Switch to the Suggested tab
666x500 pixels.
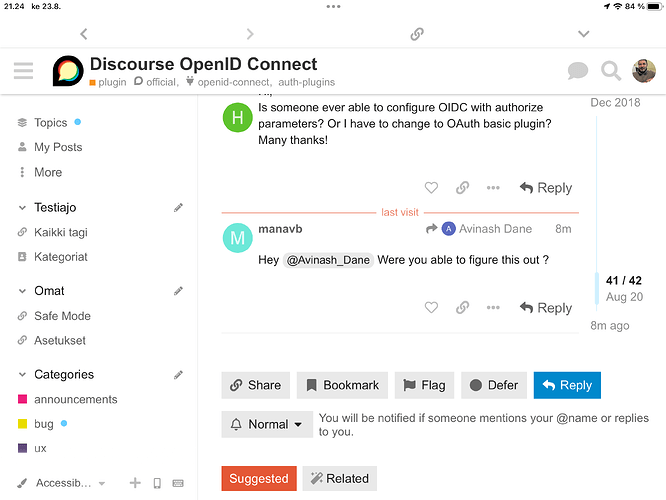259,478
